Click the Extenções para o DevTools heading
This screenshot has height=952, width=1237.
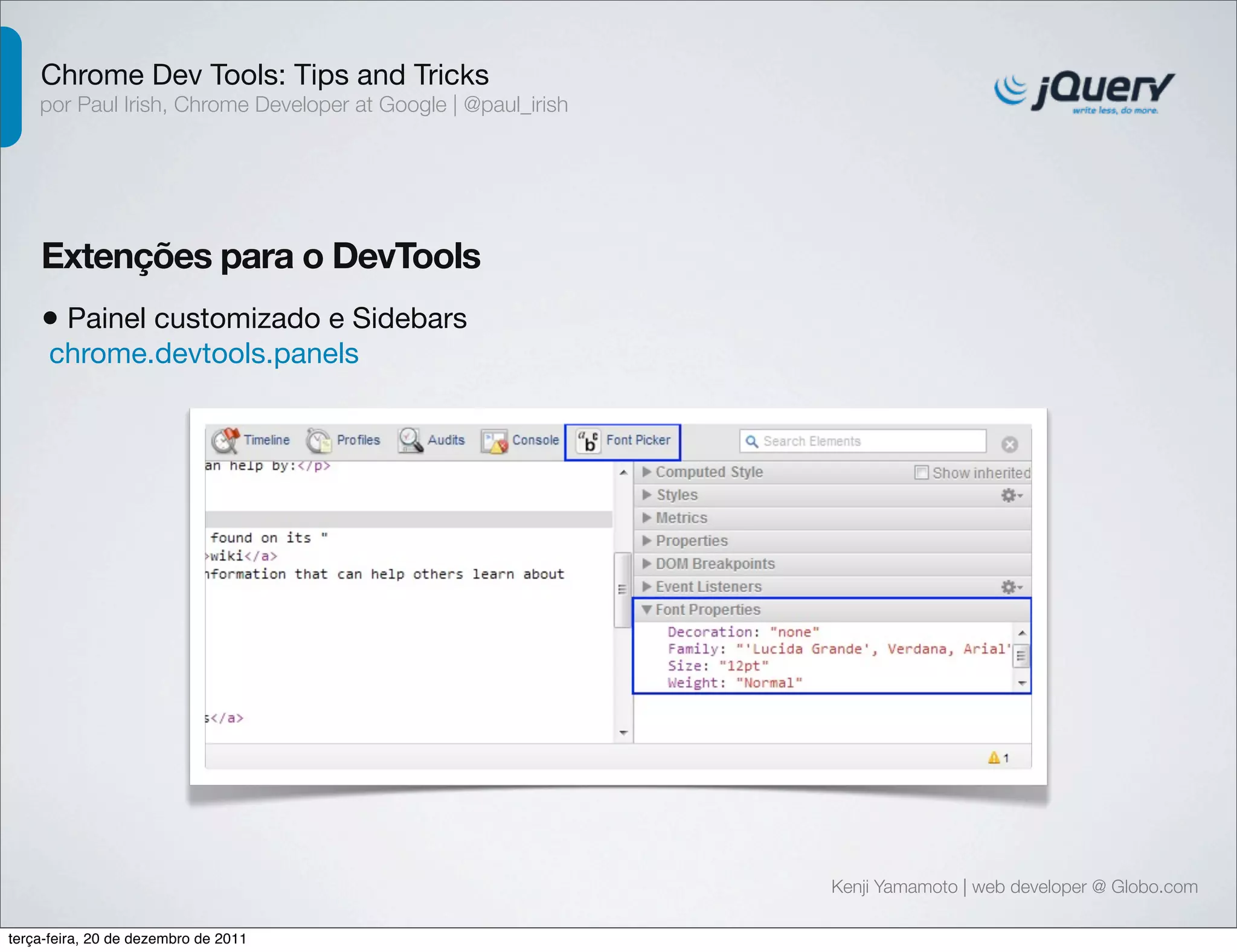click(261, 257)
